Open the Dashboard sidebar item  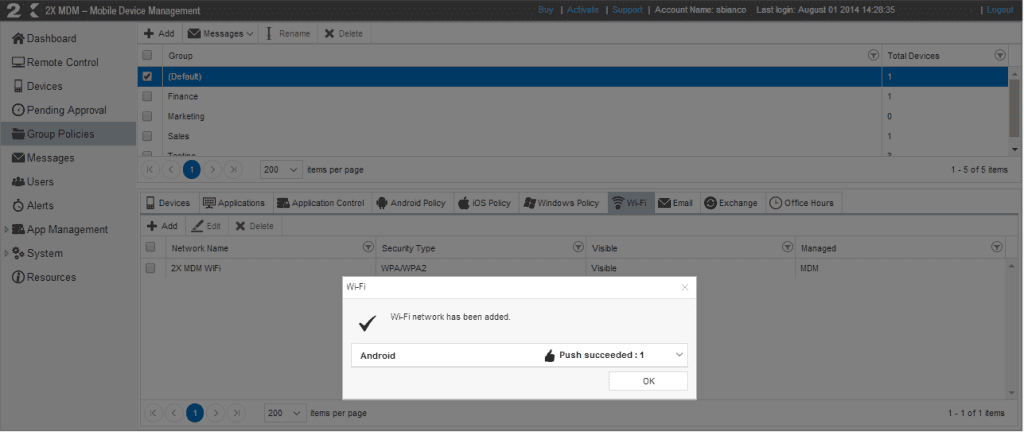click(44, 39)
